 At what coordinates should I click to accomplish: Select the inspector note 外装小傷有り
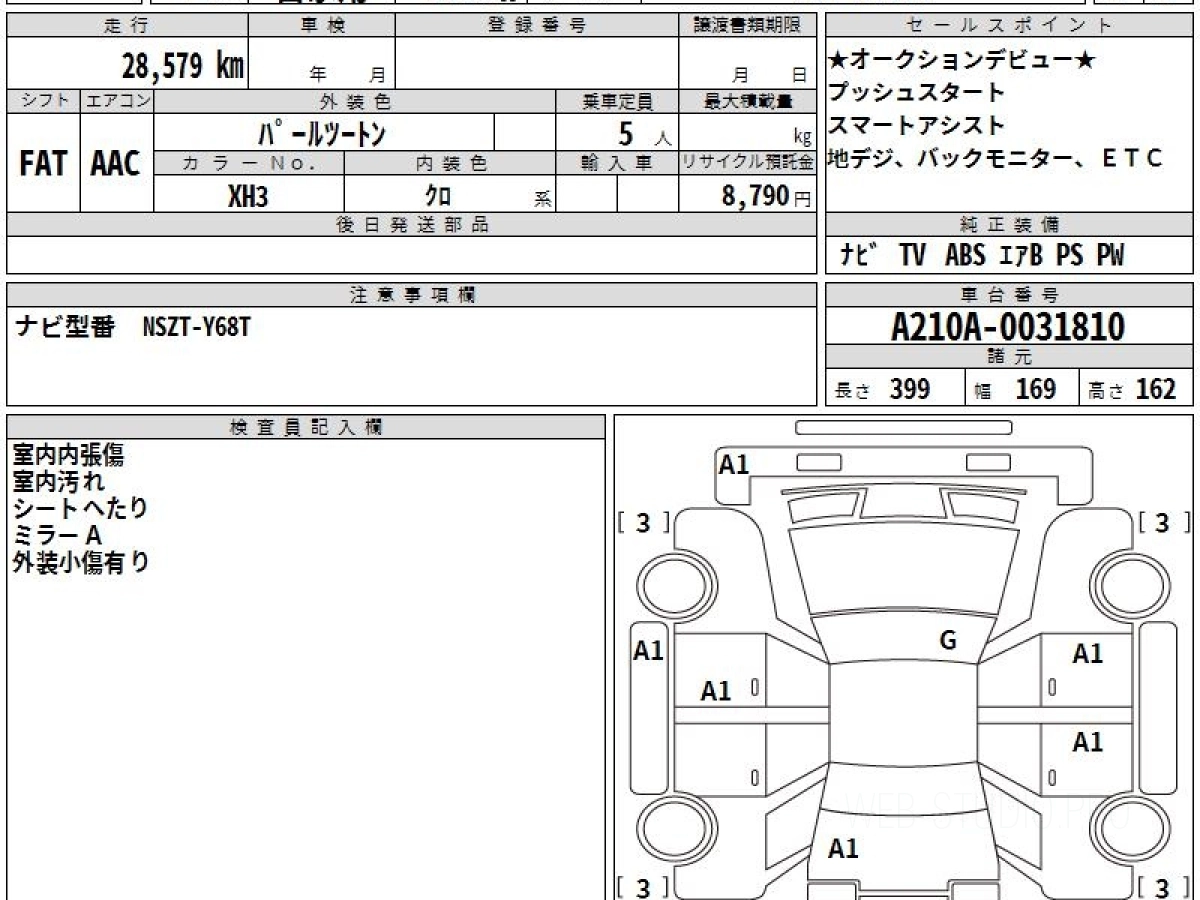click(80, 562)
